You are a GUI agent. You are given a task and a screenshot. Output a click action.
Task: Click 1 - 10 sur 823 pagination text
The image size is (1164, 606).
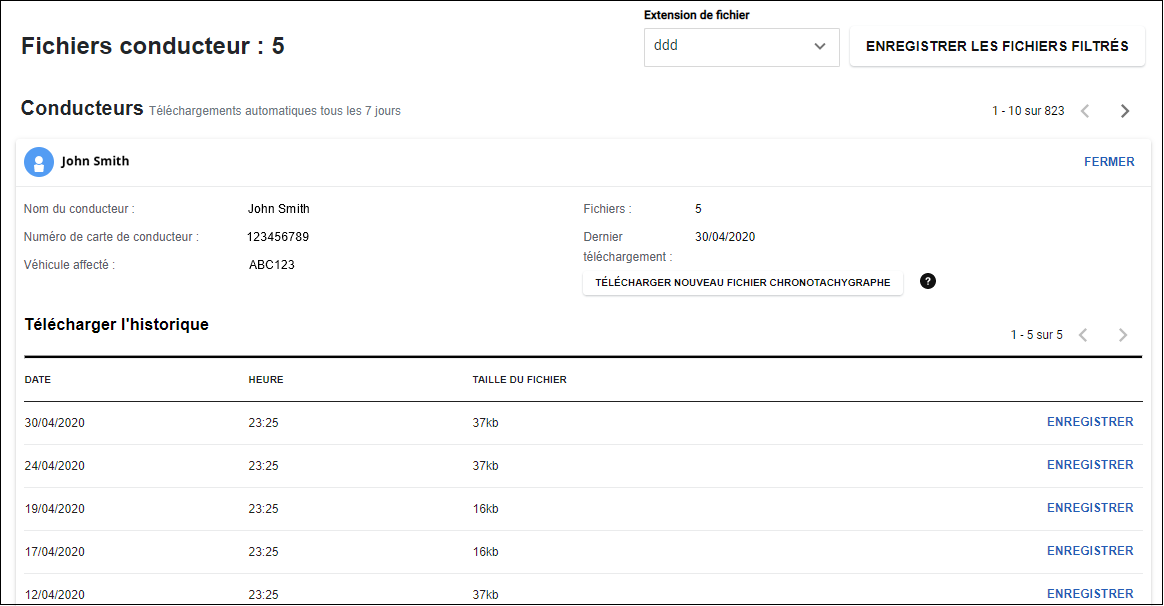(x=1028, y=111)
